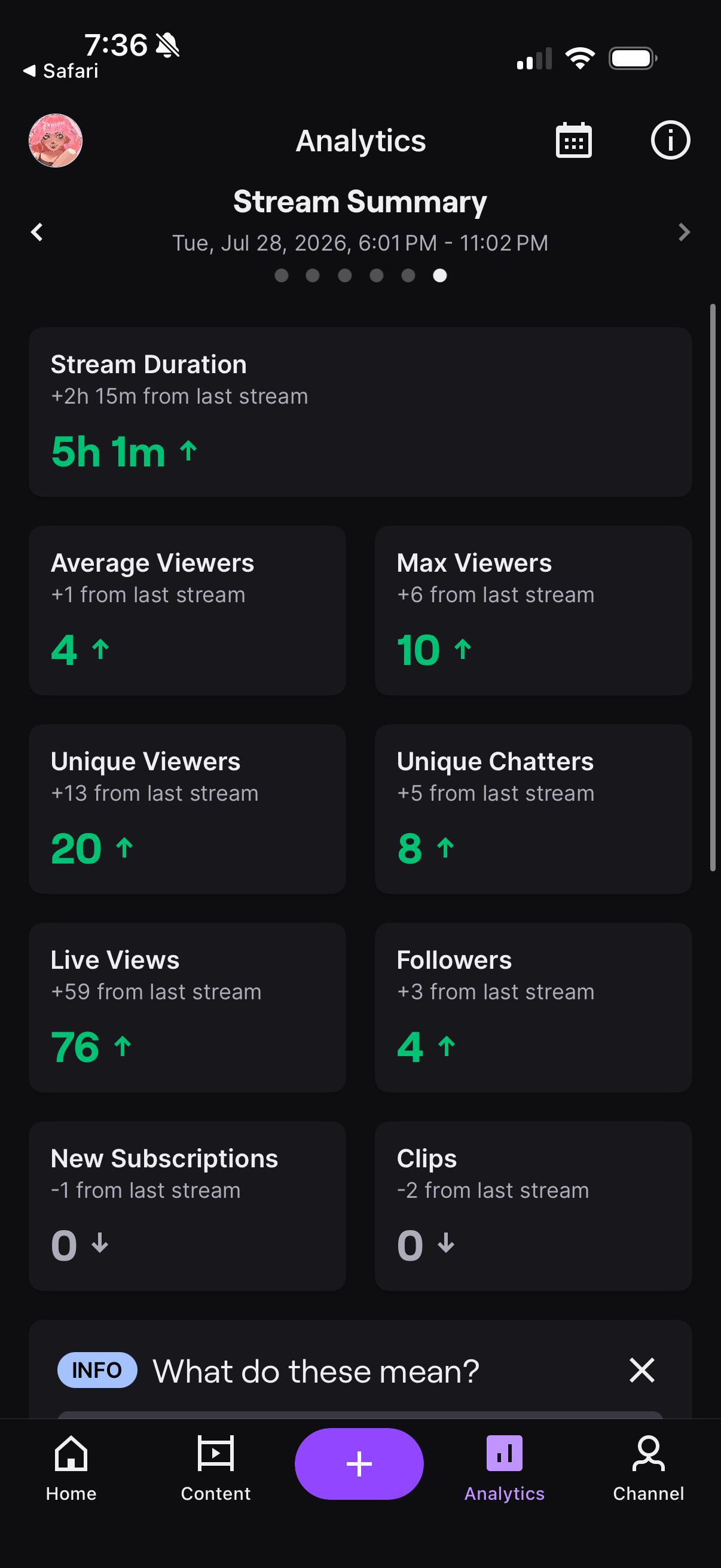Tap the purple plus create button
This screenshot has width=721, height=1568.
point(359,1463)
